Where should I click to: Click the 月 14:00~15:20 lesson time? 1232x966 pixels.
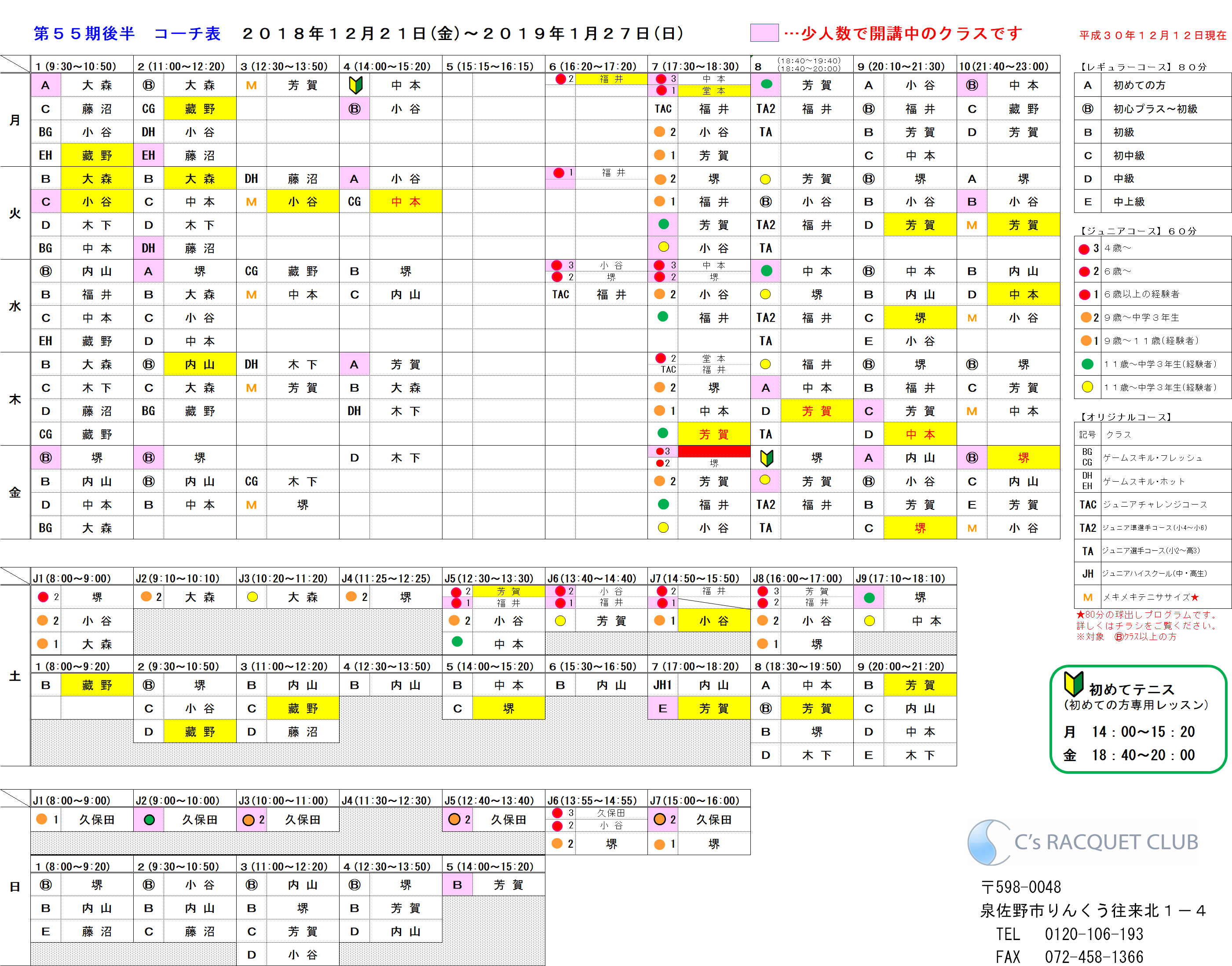[x=1129, y=732]
